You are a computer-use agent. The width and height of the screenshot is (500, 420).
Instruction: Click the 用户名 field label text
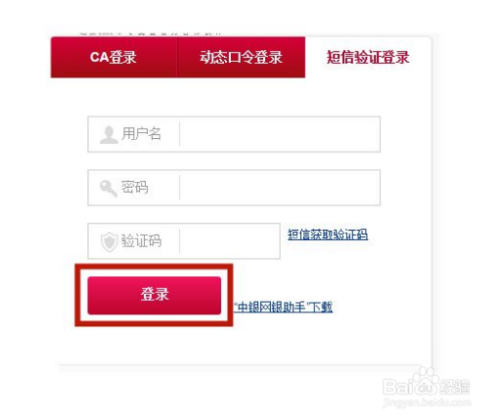tap(141, 134)
